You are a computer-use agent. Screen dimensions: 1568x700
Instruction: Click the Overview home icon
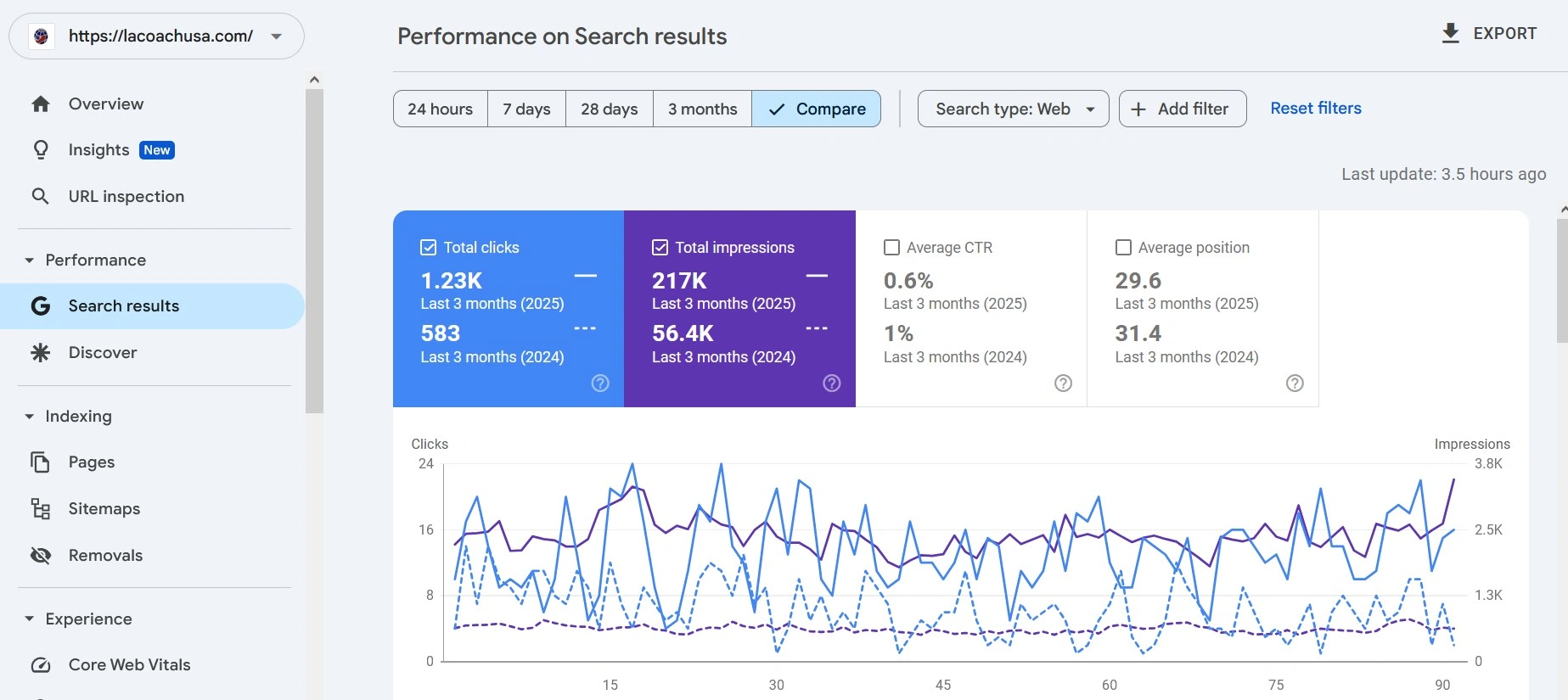pos(41,104)
